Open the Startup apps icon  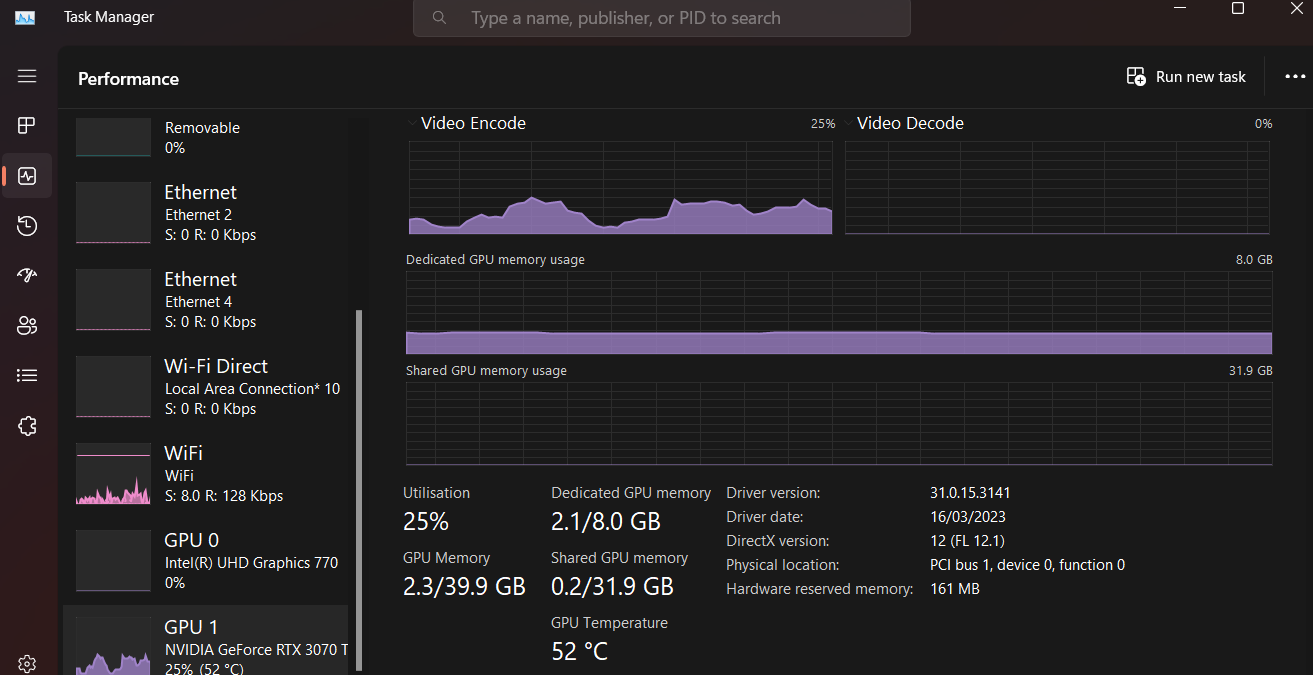click(x=27, y=275)
